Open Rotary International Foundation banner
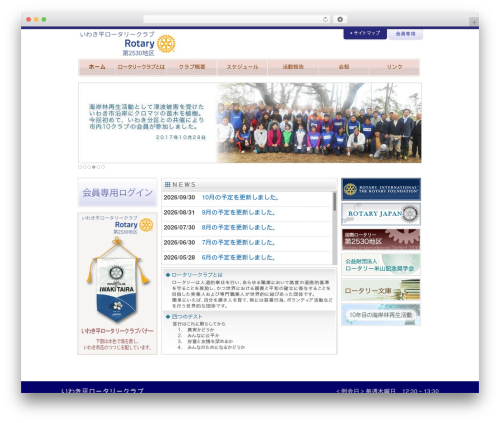Viewport: 500px width, 423px height. [381, 189]
